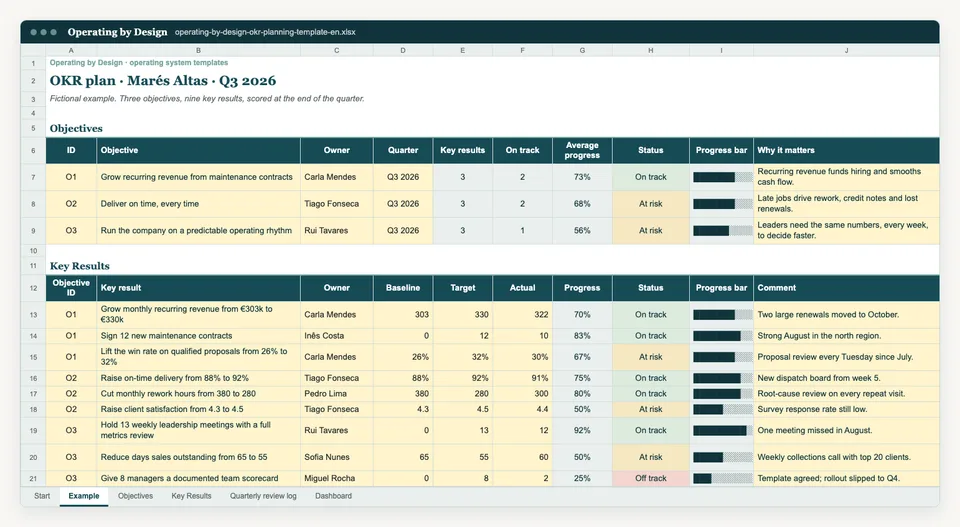Click owner cell Pedro Lima
This screenshot has height=527, width=960.
pos(336,394)
